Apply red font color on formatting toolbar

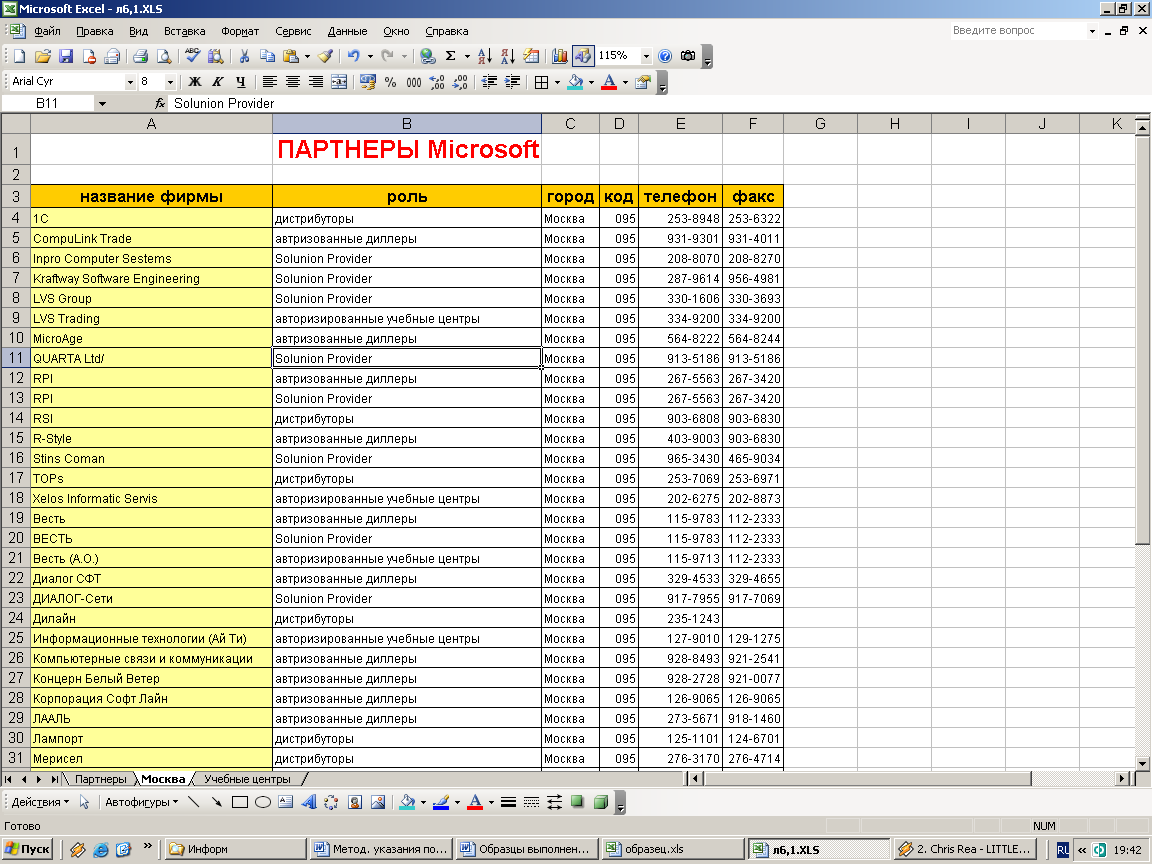[x=609, y=82]
